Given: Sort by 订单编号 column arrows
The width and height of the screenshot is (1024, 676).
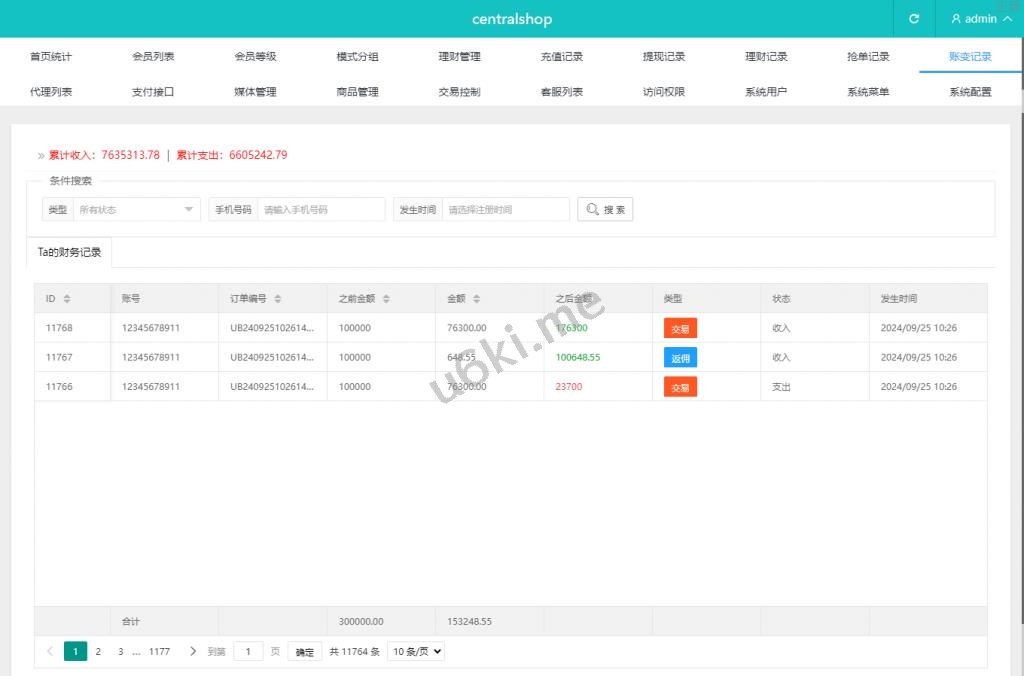Looking at the screenshot, I should [278, 299].
